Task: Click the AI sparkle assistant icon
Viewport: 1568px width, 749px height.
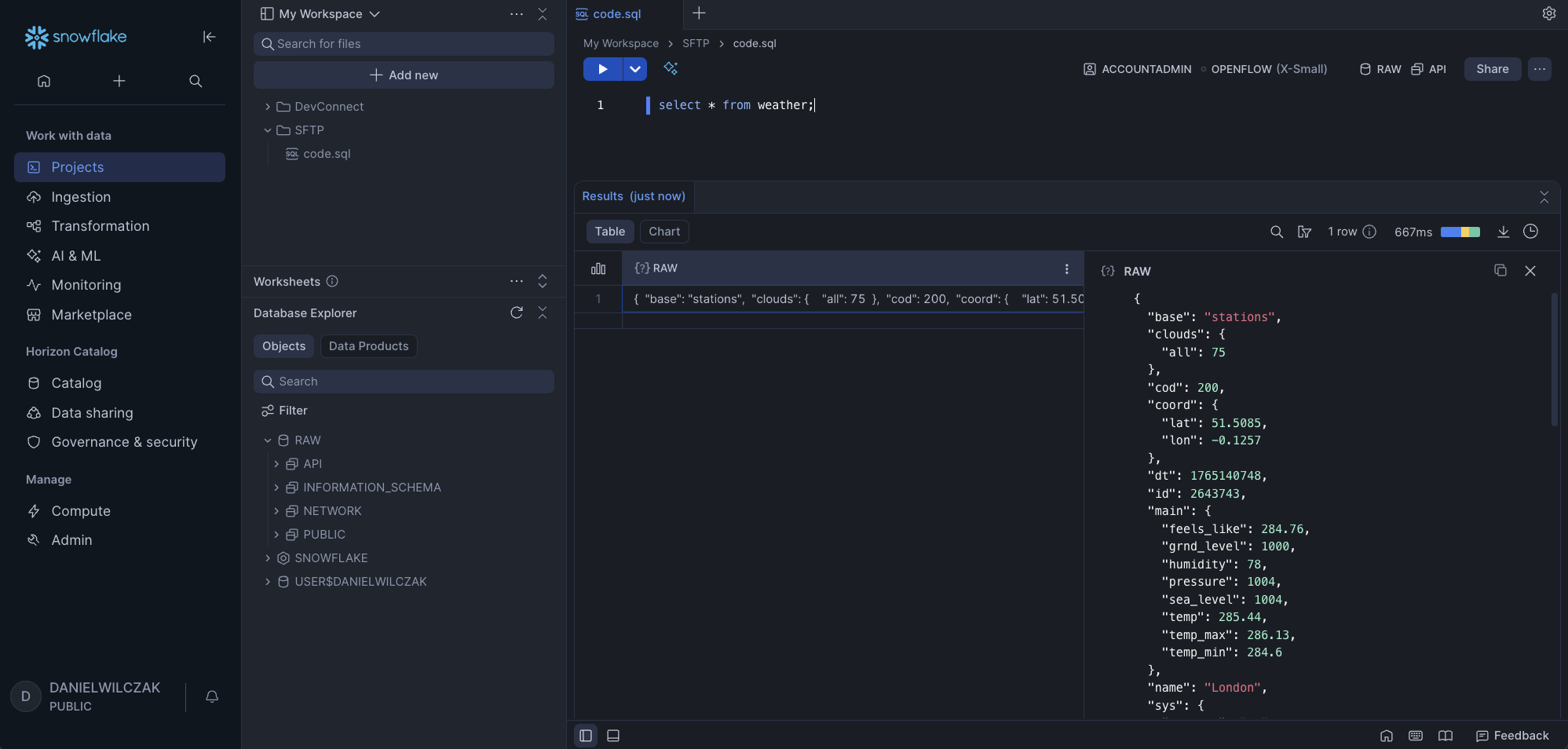Action: (x=671, y=68)
